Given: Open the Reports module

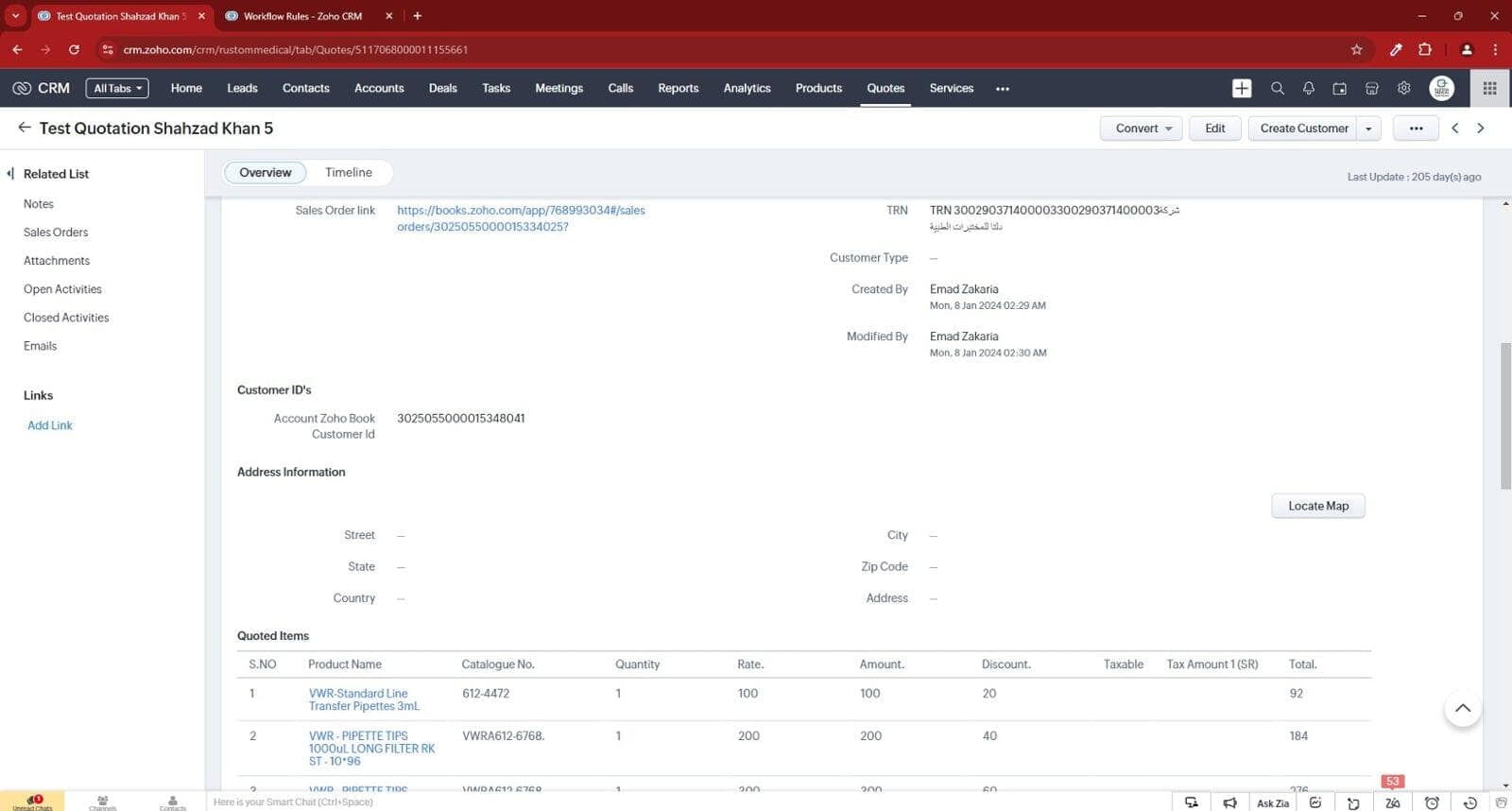Looking at the screenshot, I should click(x=679, y=88).
